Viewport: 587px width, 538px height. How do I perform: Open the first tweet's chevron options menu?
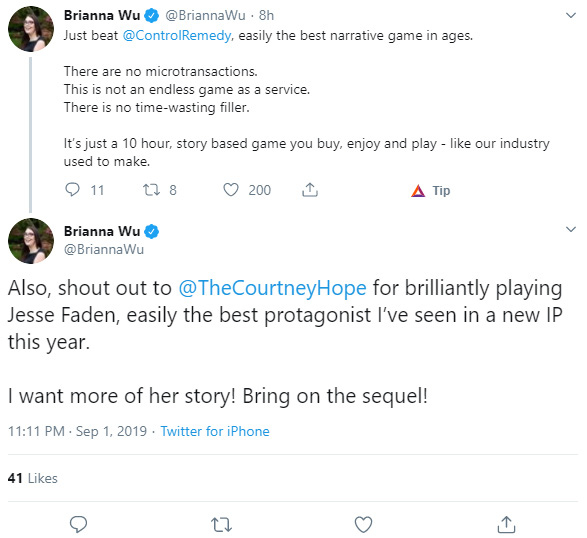[571, 15]
